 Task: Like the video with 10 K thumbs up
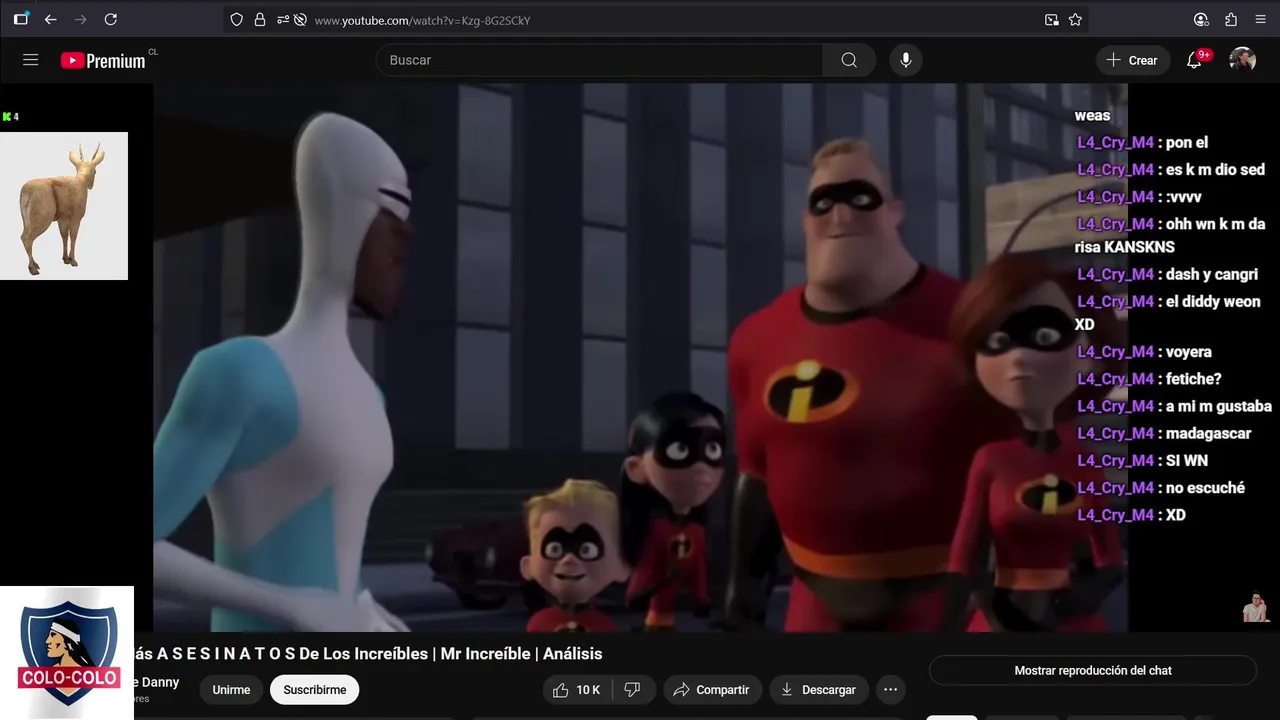(576, 690)
